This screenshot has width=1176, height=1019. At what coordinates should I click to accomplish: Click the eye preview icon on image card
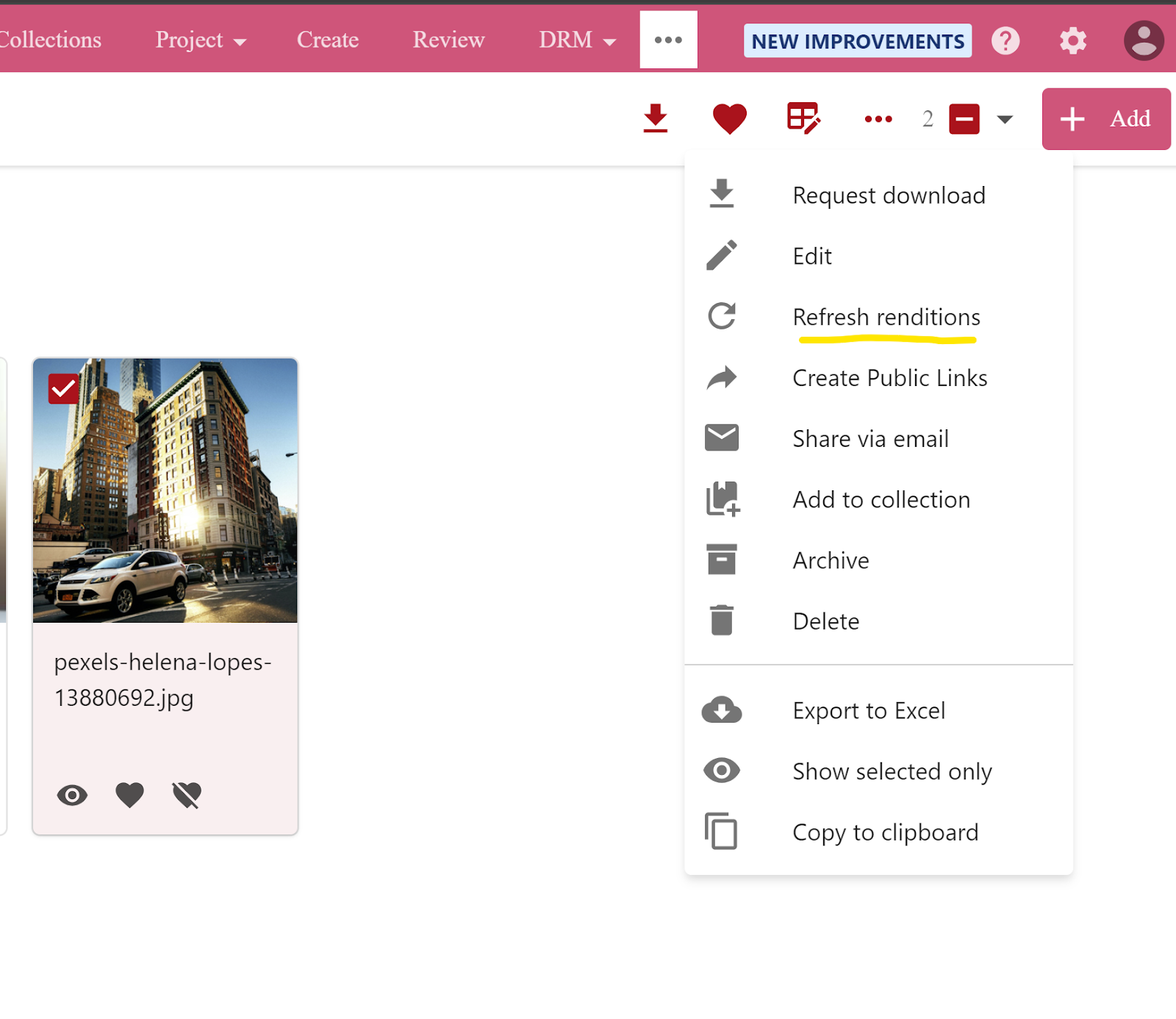[72, 795]
